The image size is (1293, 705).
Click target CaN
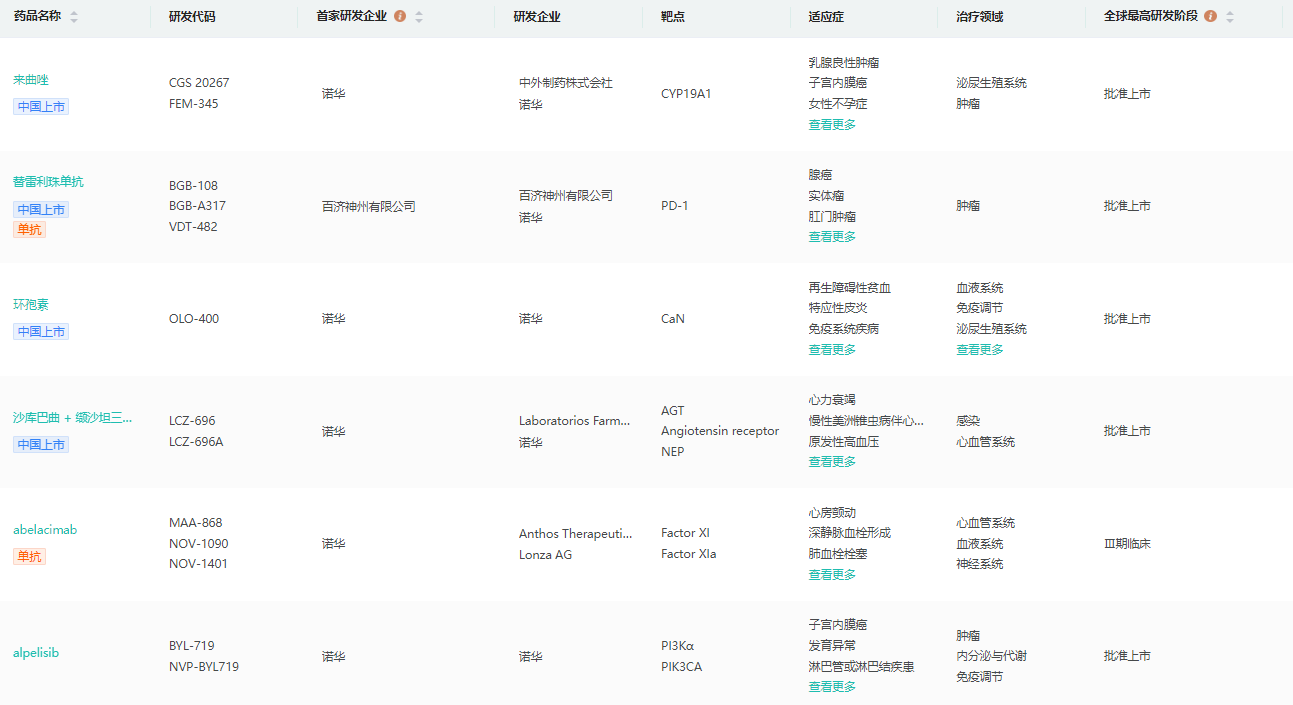pyautogui.click(x=673, y=319)
